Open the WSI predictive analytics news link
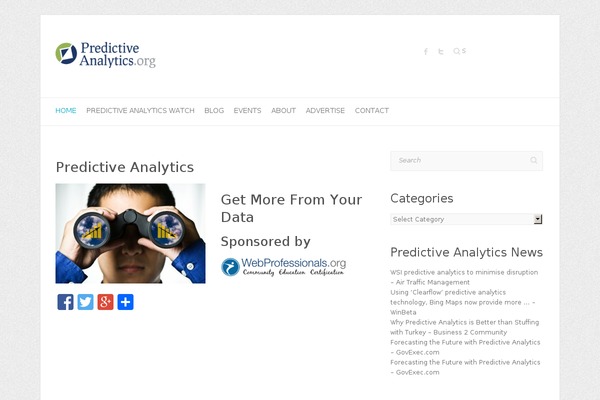Image resolution: width=600 pixels, height=400 pixels. tap(464, 277)
